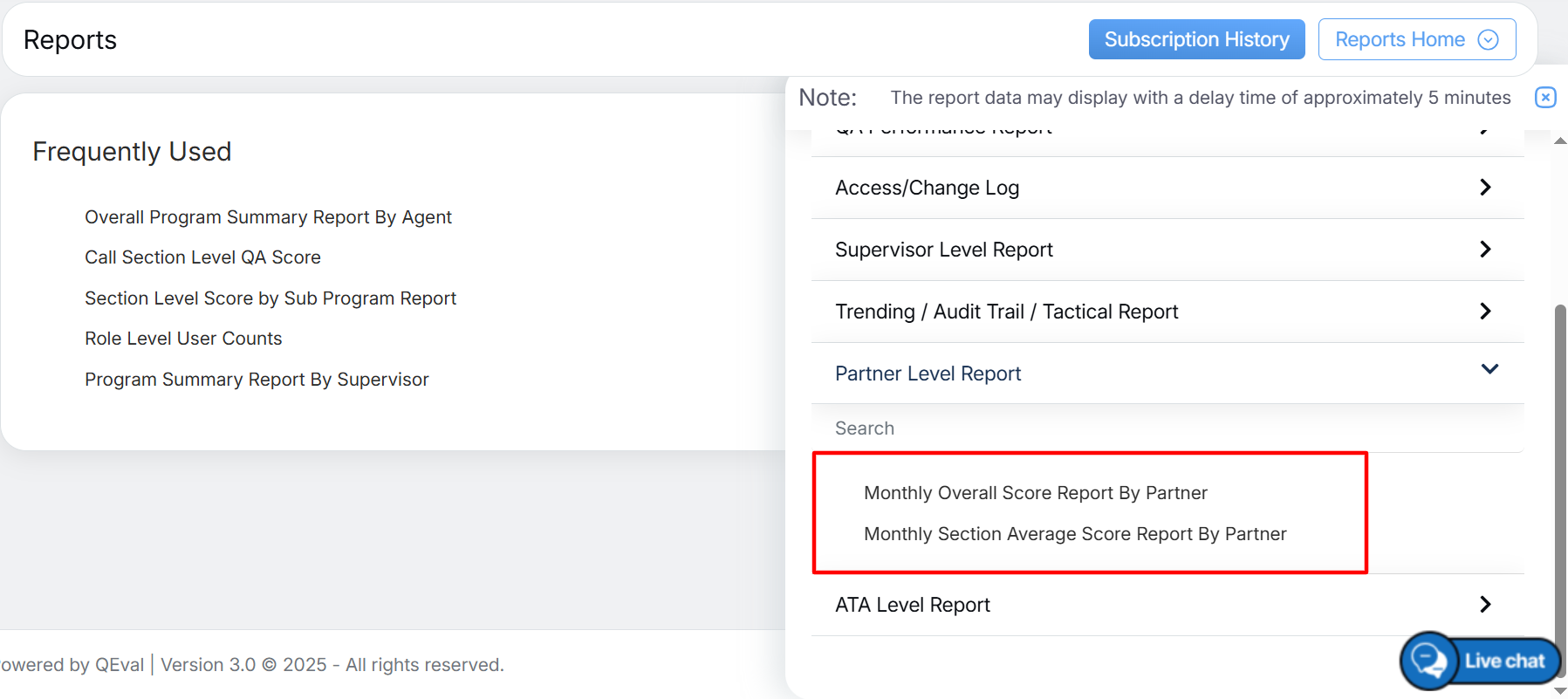Open Monthly Overall Score Report By Partner

(1035, 493)
